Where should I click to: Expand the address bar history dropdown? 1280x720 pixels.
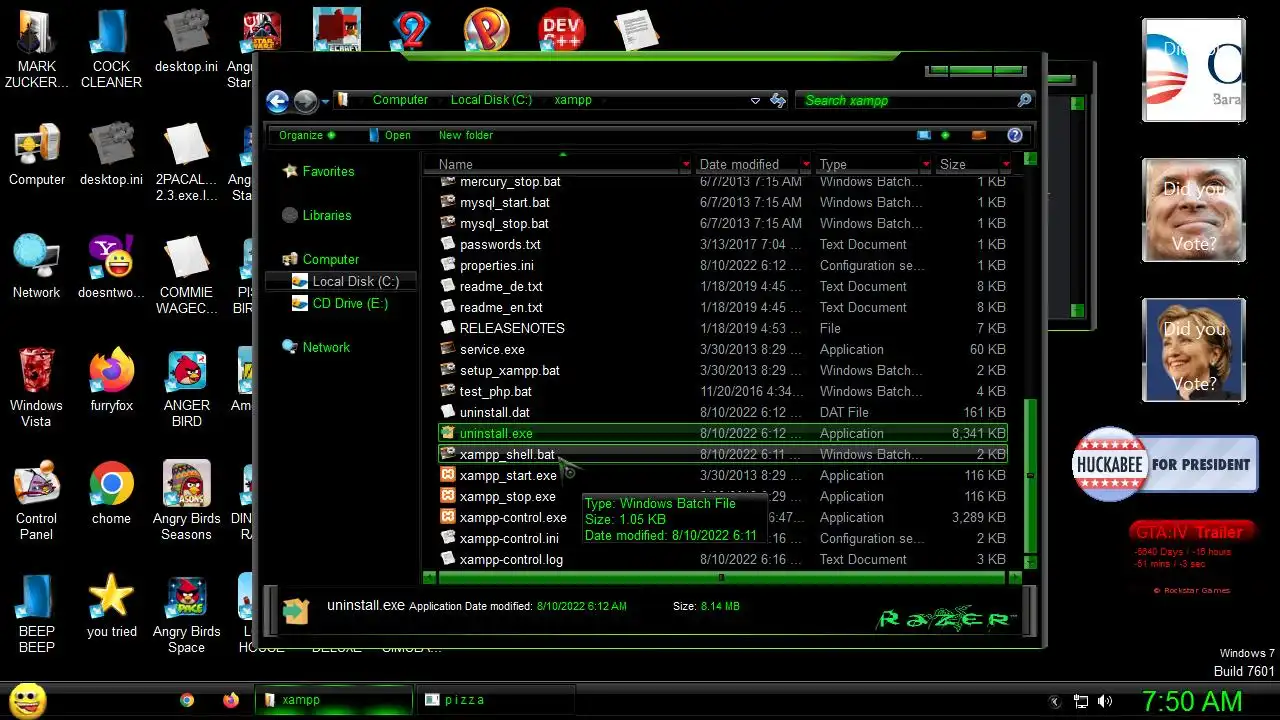(755, 100)
